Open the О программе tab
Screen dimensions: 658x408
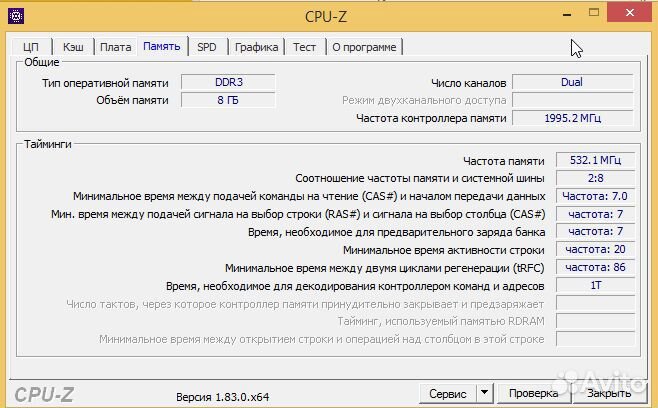coord(364,47)
